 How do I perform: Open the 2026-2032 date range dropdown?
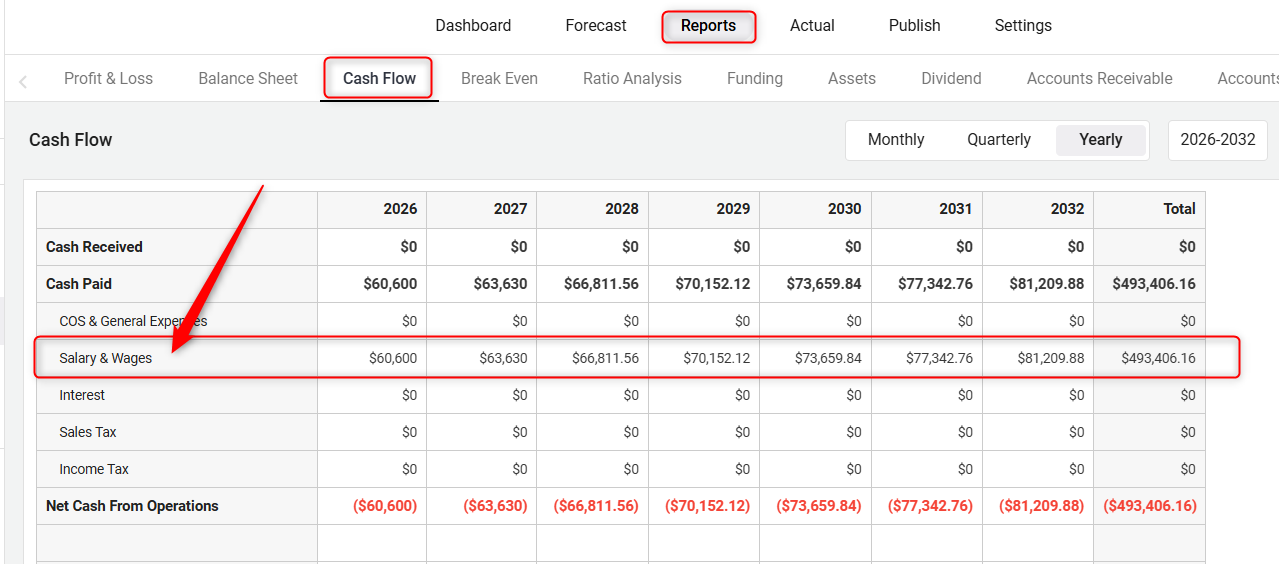point(1218,140)
